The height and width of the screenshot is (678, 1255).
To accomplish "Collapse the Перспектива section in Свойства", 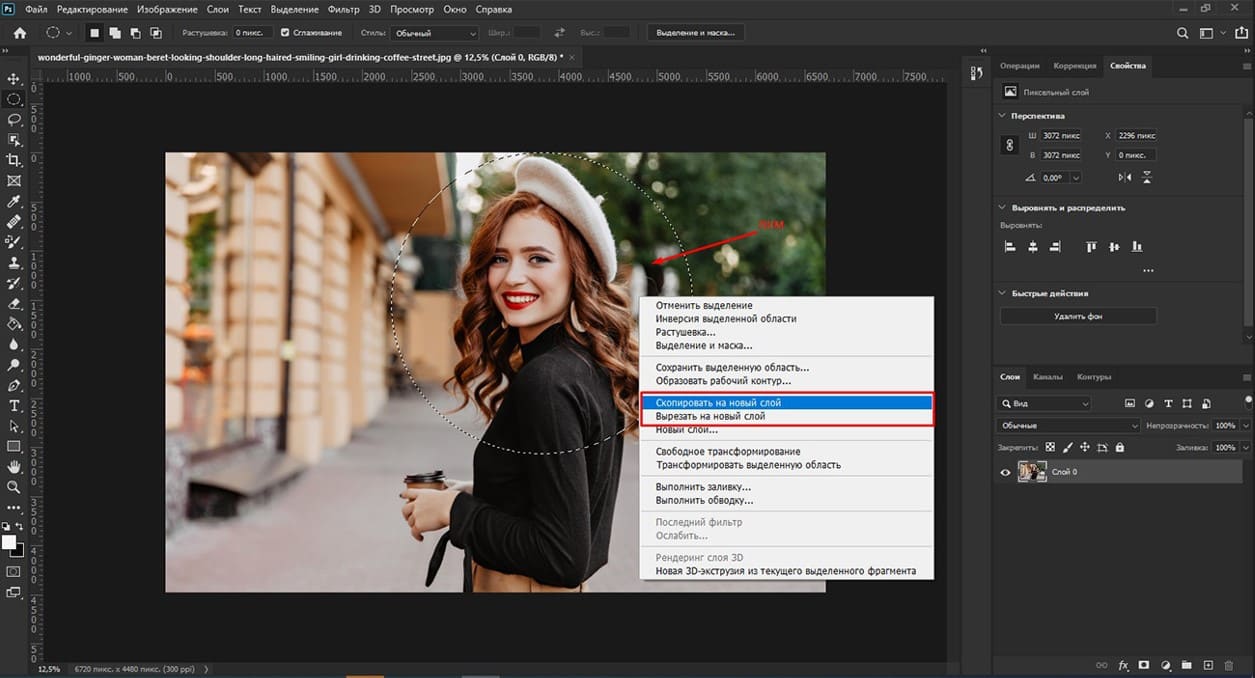I will [1000, 116].
